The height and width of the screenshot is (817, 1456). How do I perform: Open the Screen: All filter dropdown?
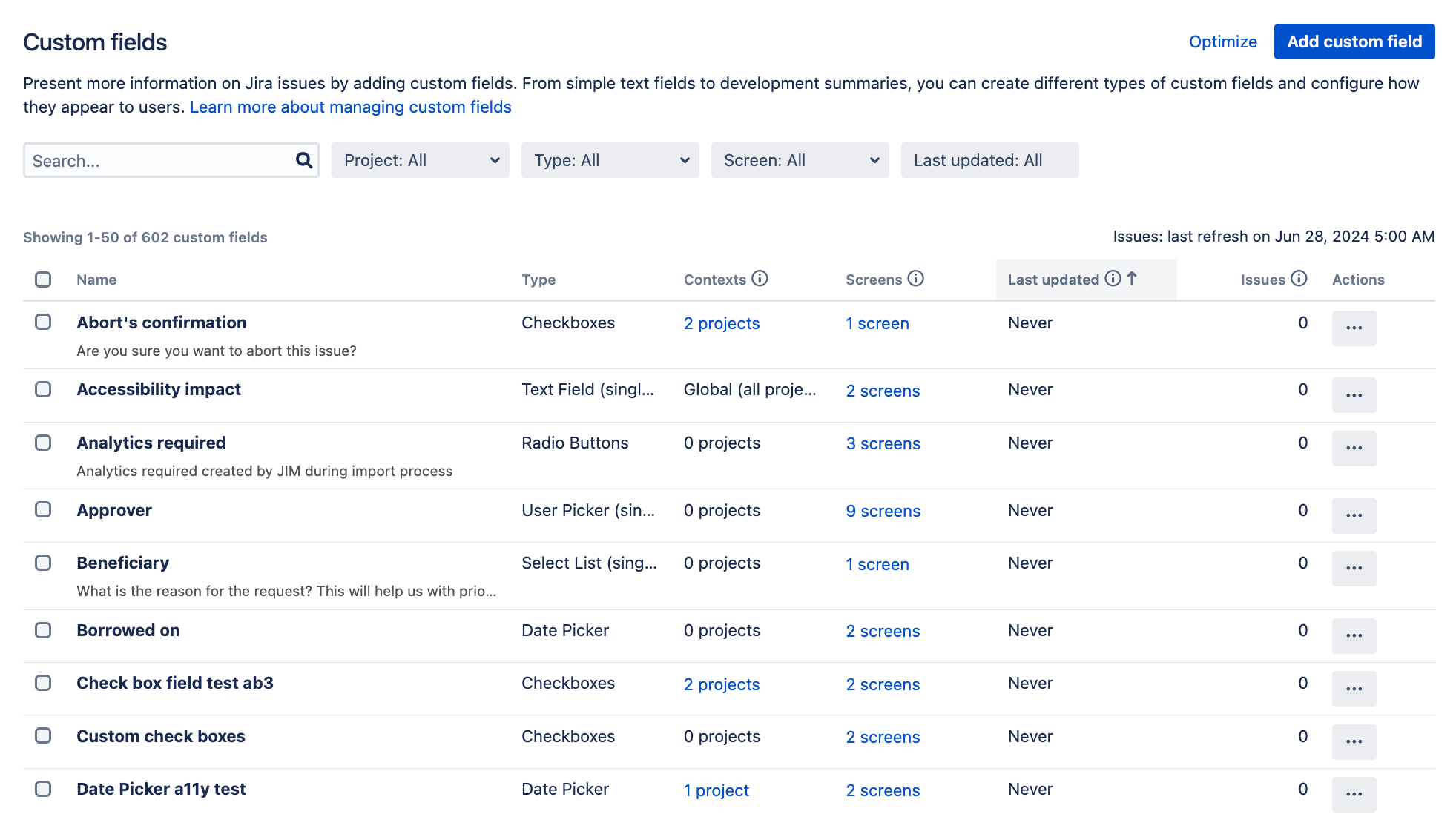point(800,160)
